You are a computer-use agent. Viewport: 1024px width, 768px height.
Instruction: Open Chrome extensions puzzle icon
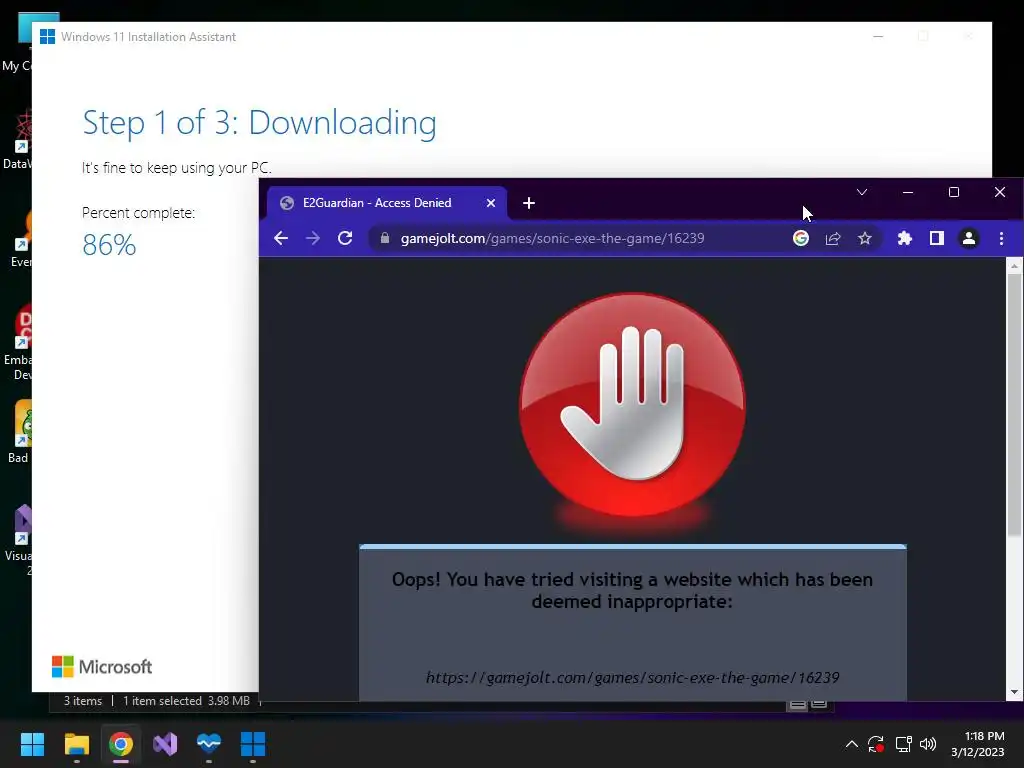tap(904, 238)
